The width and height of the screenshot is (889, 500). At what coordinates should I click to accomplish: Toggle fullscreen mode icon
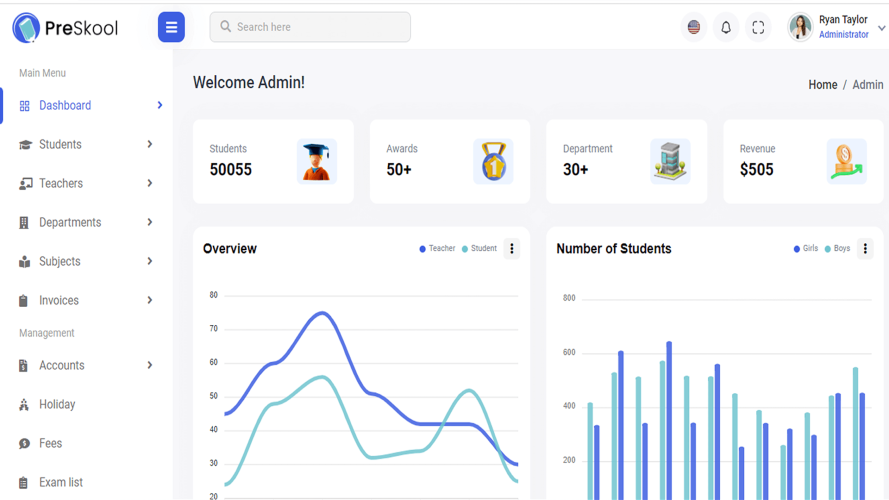coord(758,27)
